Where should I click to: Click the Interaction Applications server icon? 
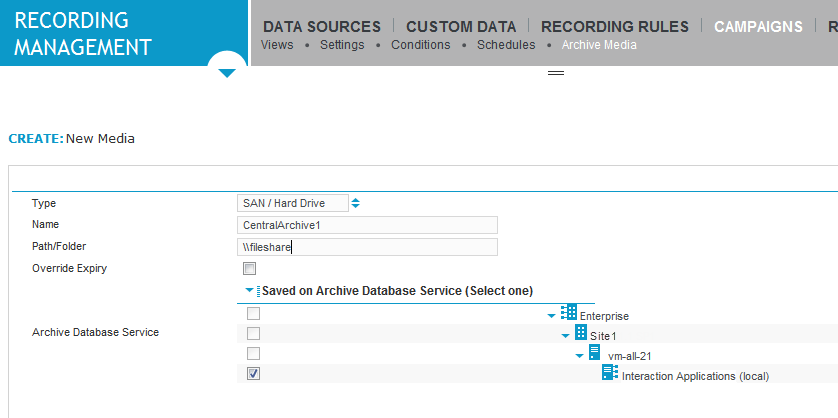[609, 373]
